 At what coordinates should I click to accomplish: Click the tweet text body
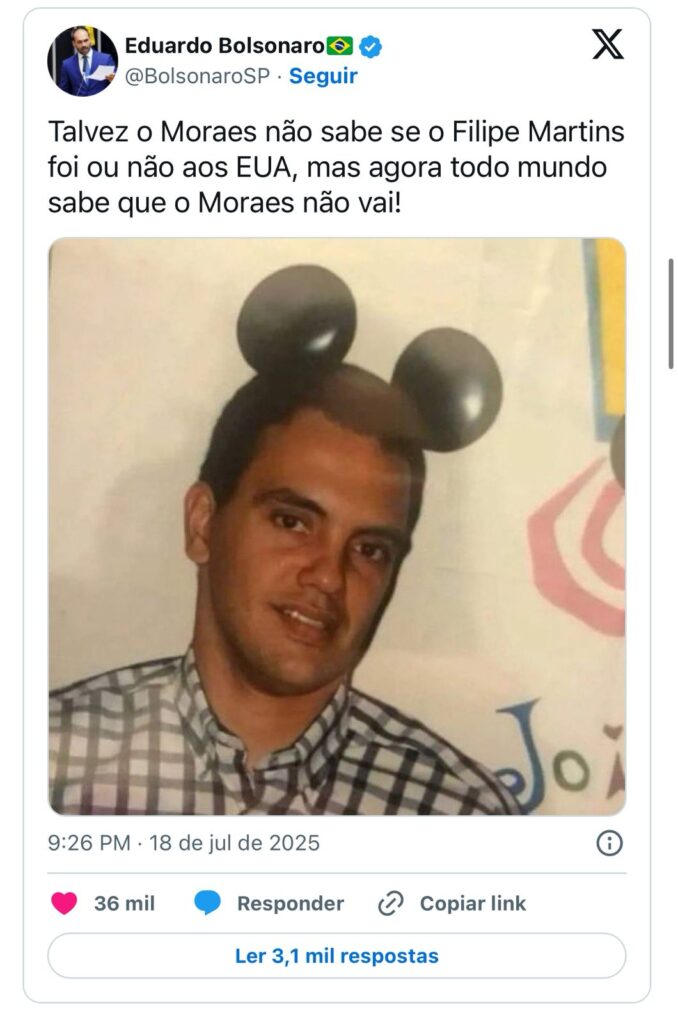pos(336,167)
